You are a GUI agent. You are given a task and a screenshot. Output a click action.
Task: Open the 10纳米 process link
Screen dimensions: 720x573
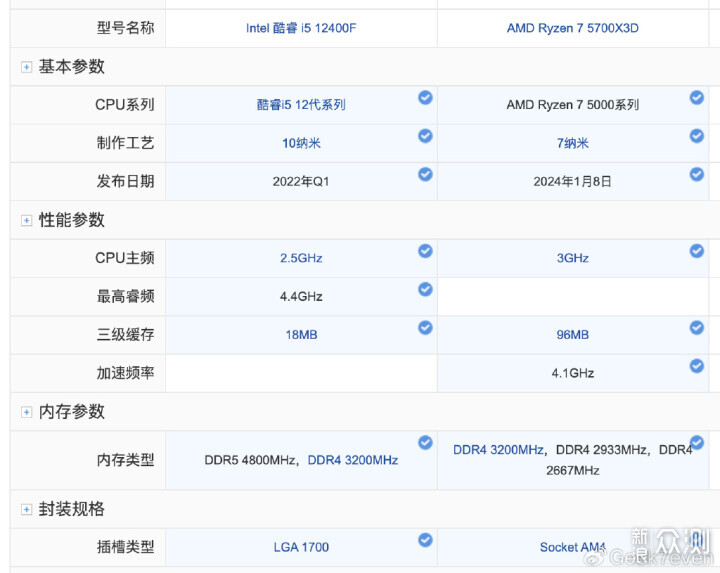[301, 143]
